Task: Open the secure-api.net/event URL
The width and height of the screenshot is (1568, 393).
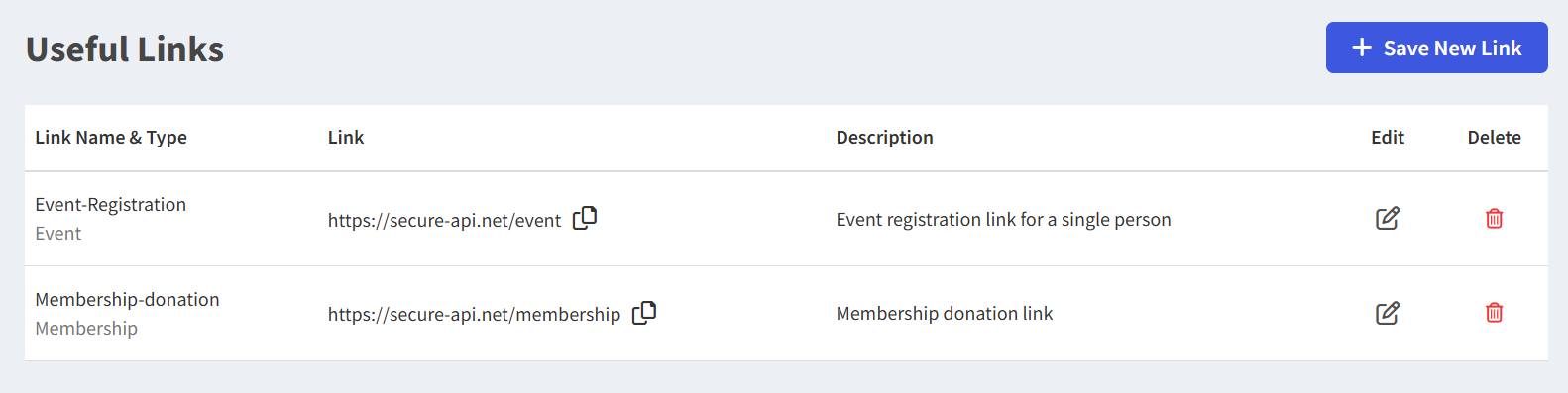Action: 444,220
